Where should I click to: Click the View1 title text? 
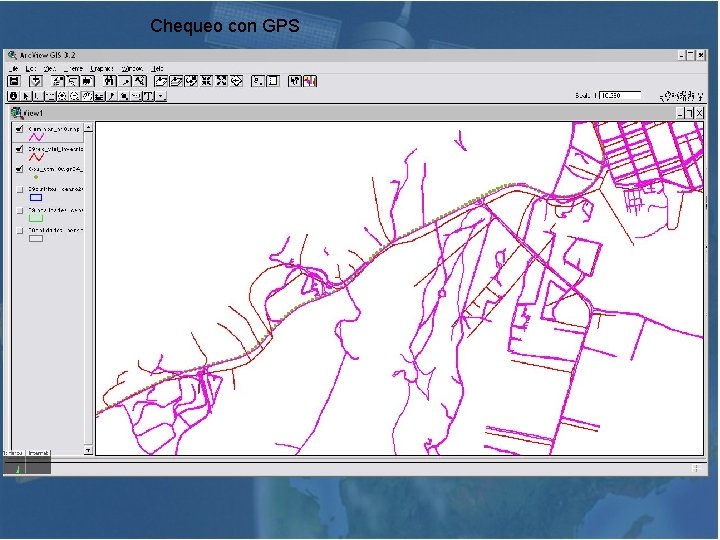[33, 113]
